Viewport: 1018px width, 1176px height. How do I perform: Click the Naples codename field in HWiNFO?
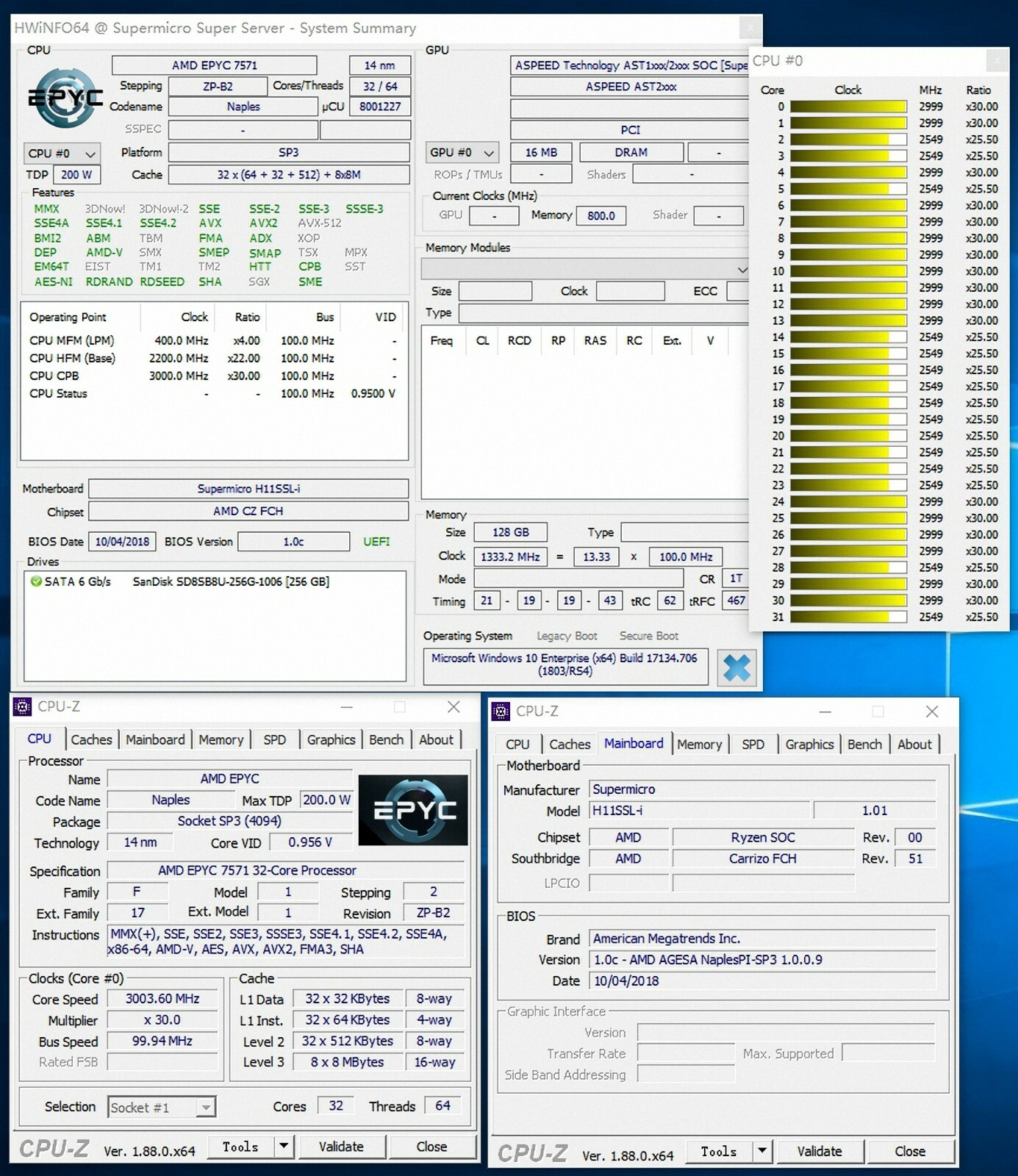pos(243,107)
